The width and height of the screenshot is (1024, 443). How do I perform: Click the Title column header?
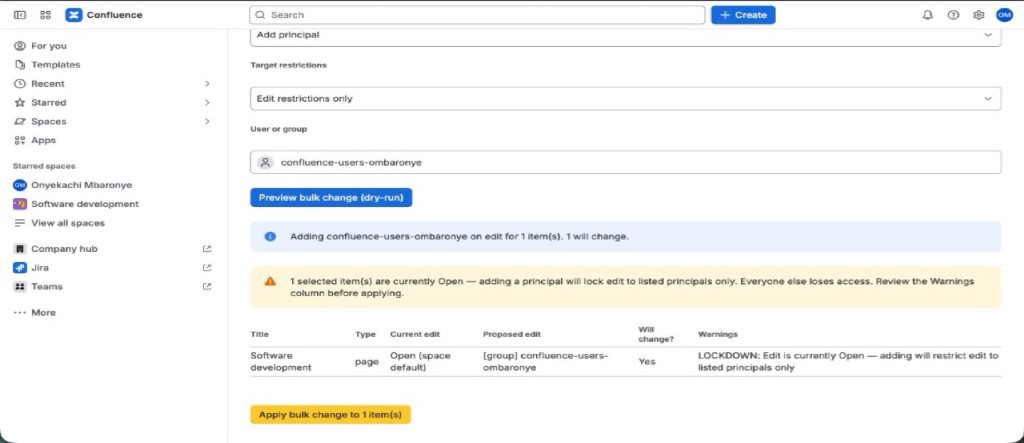point(259,334)
